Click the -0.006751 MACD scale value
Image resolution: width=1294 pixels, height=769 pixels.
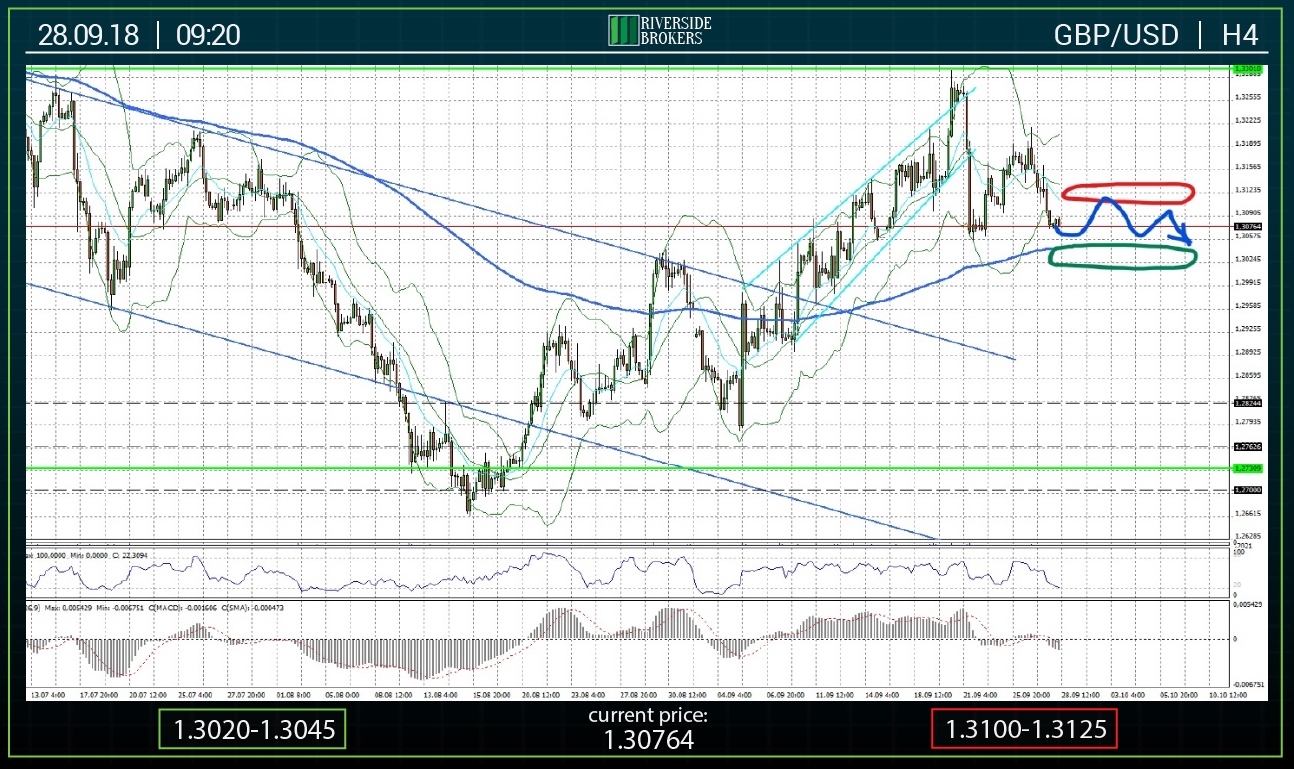pyautogui.click(x=1249, y=685)
